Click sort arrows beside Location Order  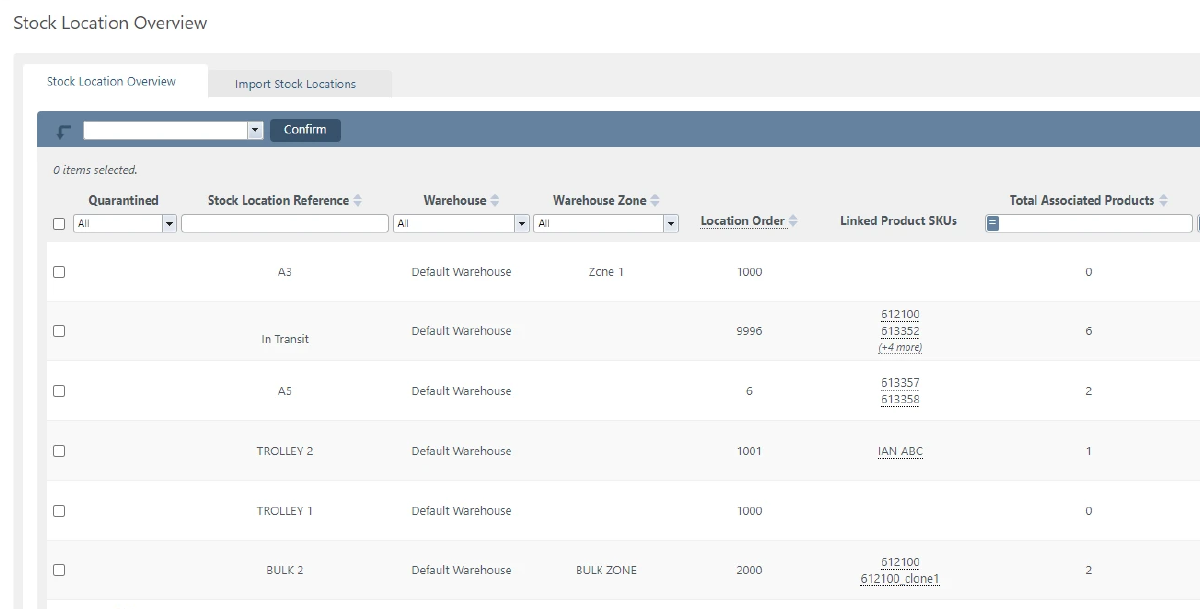pos(793,221)
